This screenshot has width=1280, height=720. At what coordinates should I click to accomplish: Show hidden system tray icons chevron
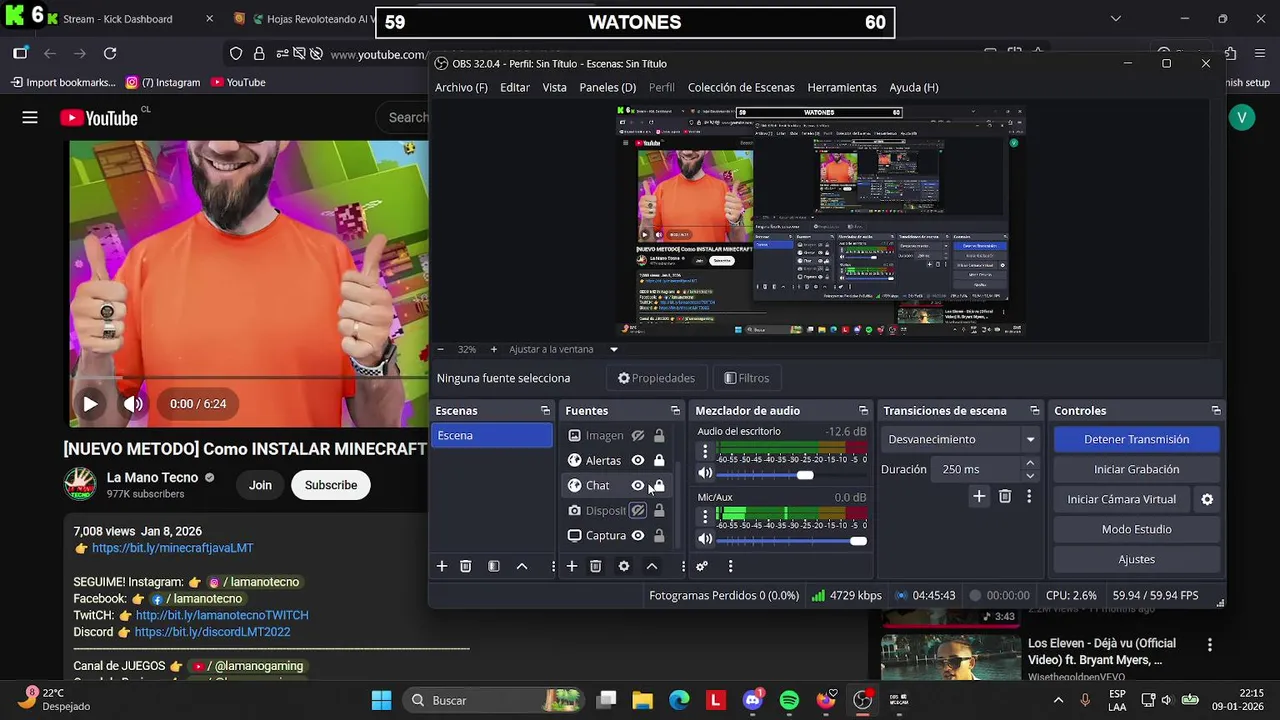tap(1058, 700)
